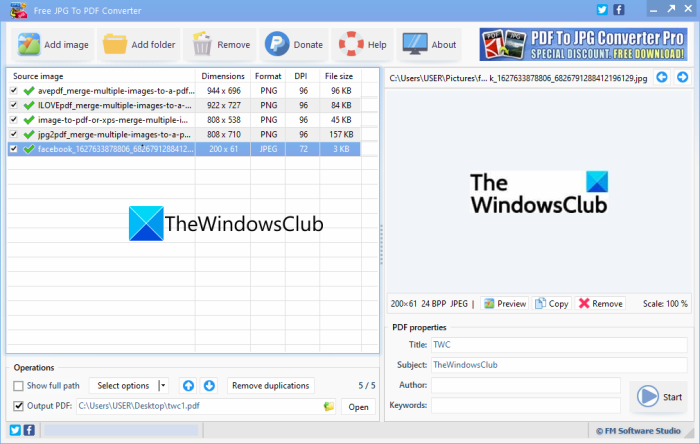Sort list by Dimensions column header
This screenshot has height=444, width=700.
click(x=223, y=76)
